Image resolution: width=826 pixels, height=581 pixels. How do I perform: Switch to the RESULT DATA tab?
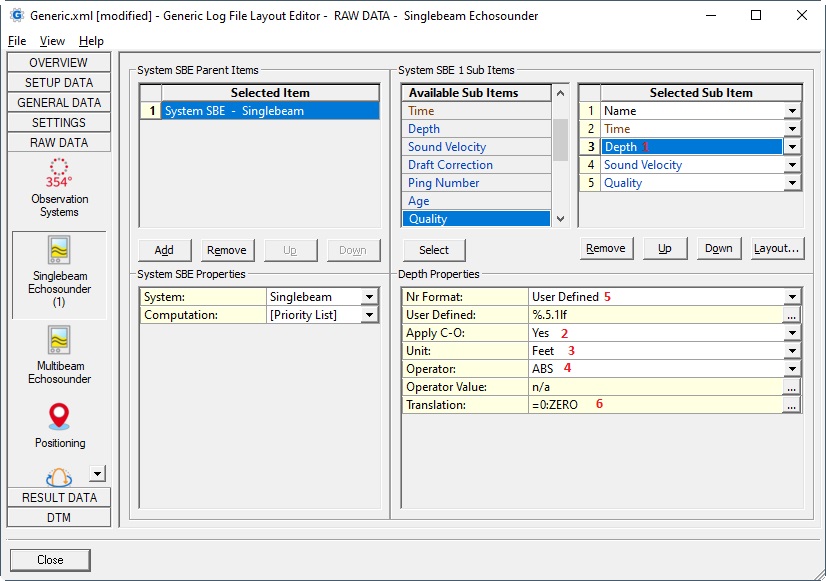[59, 497]
